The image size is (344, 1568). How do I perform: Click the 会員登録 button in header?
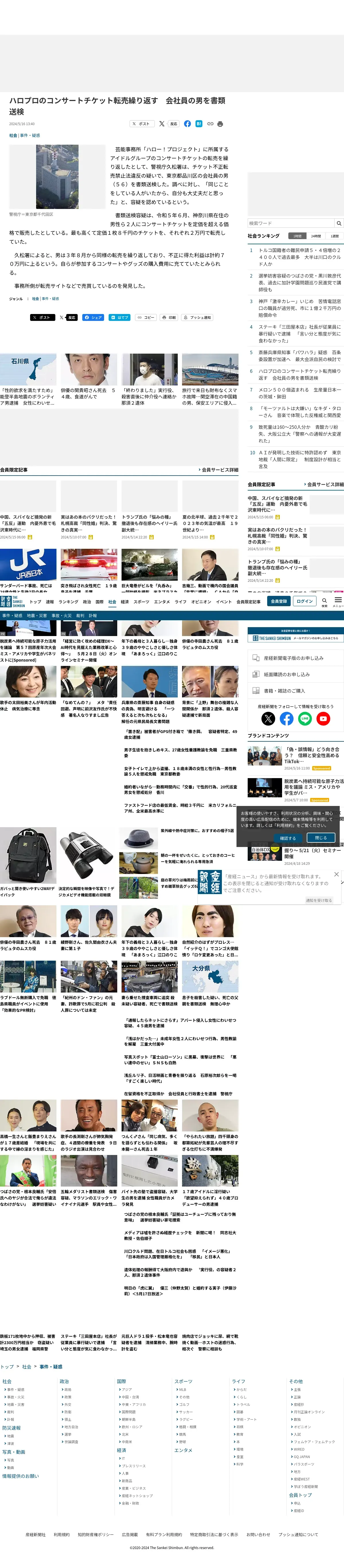[278, 601]
